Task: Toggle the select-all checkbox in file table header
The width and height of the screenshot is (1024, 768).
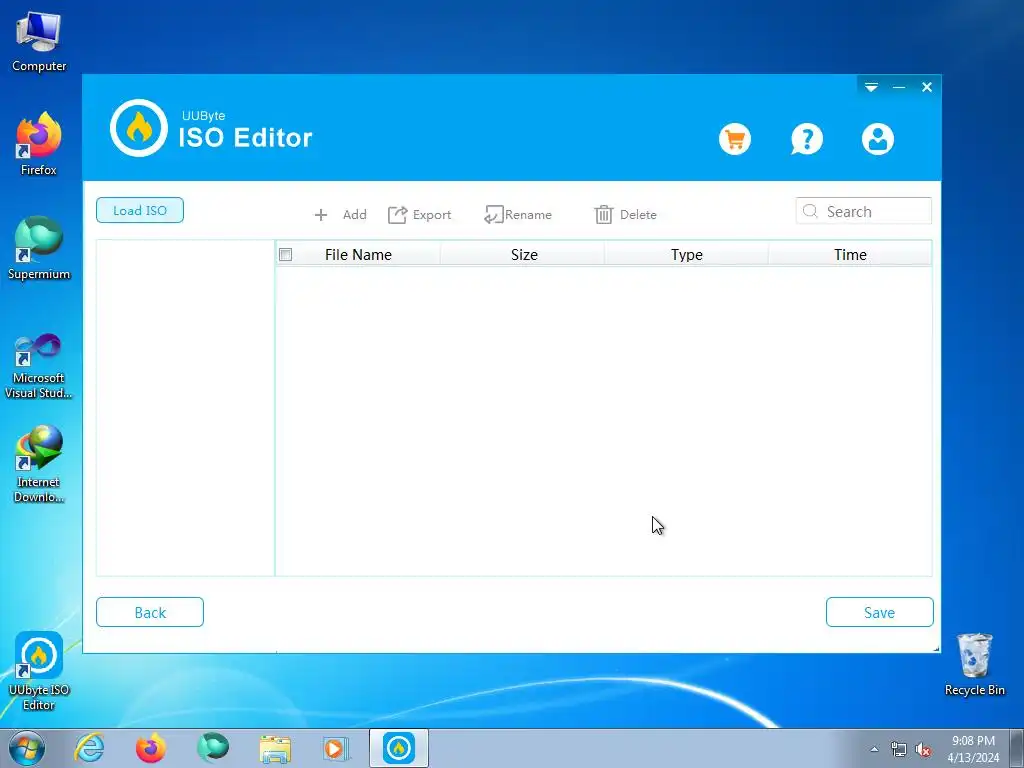Action: click(x=285, y=255)
